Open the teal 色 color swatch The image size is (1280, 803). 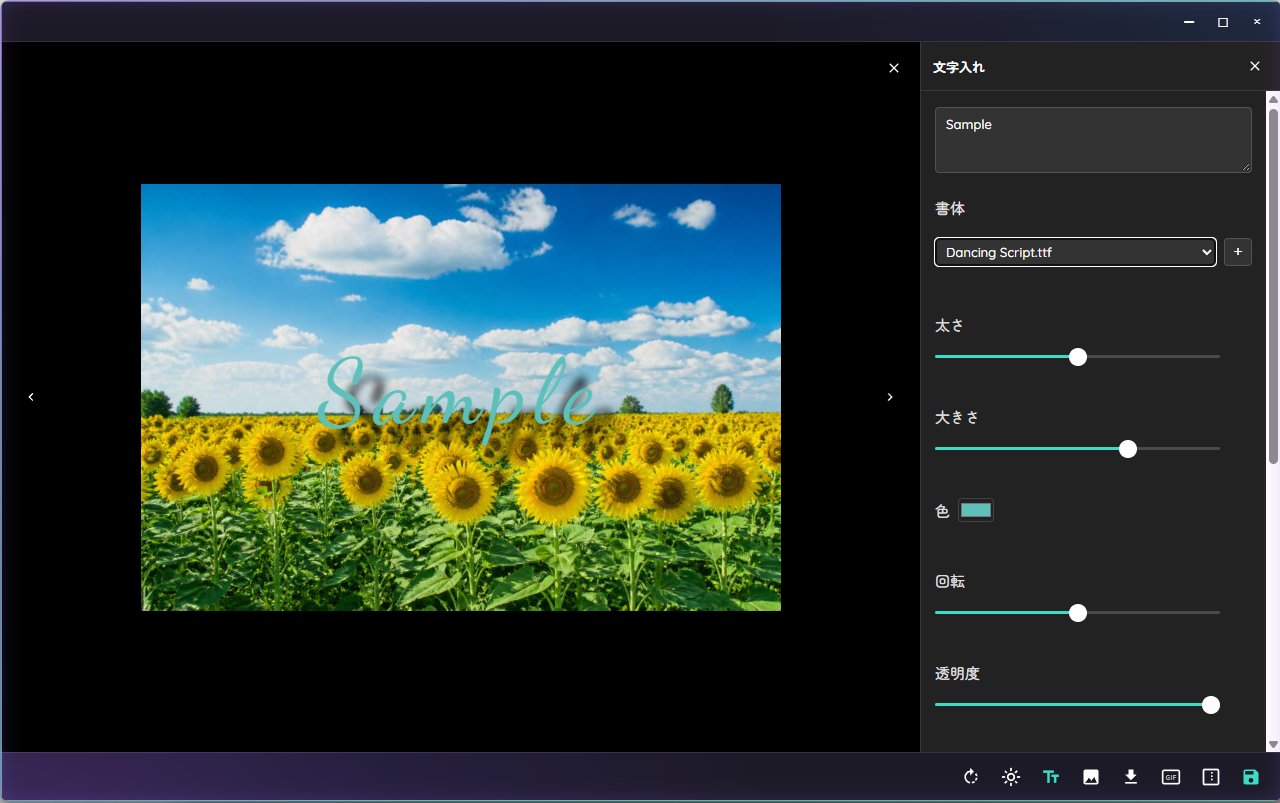[976, 510]
